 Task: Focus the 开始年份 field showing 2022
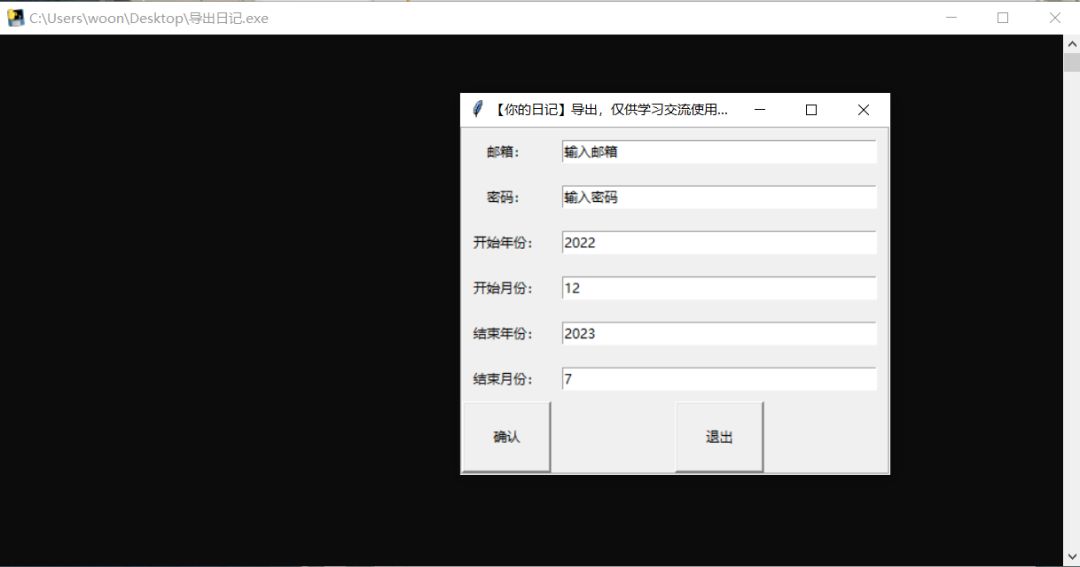[718, 243]
